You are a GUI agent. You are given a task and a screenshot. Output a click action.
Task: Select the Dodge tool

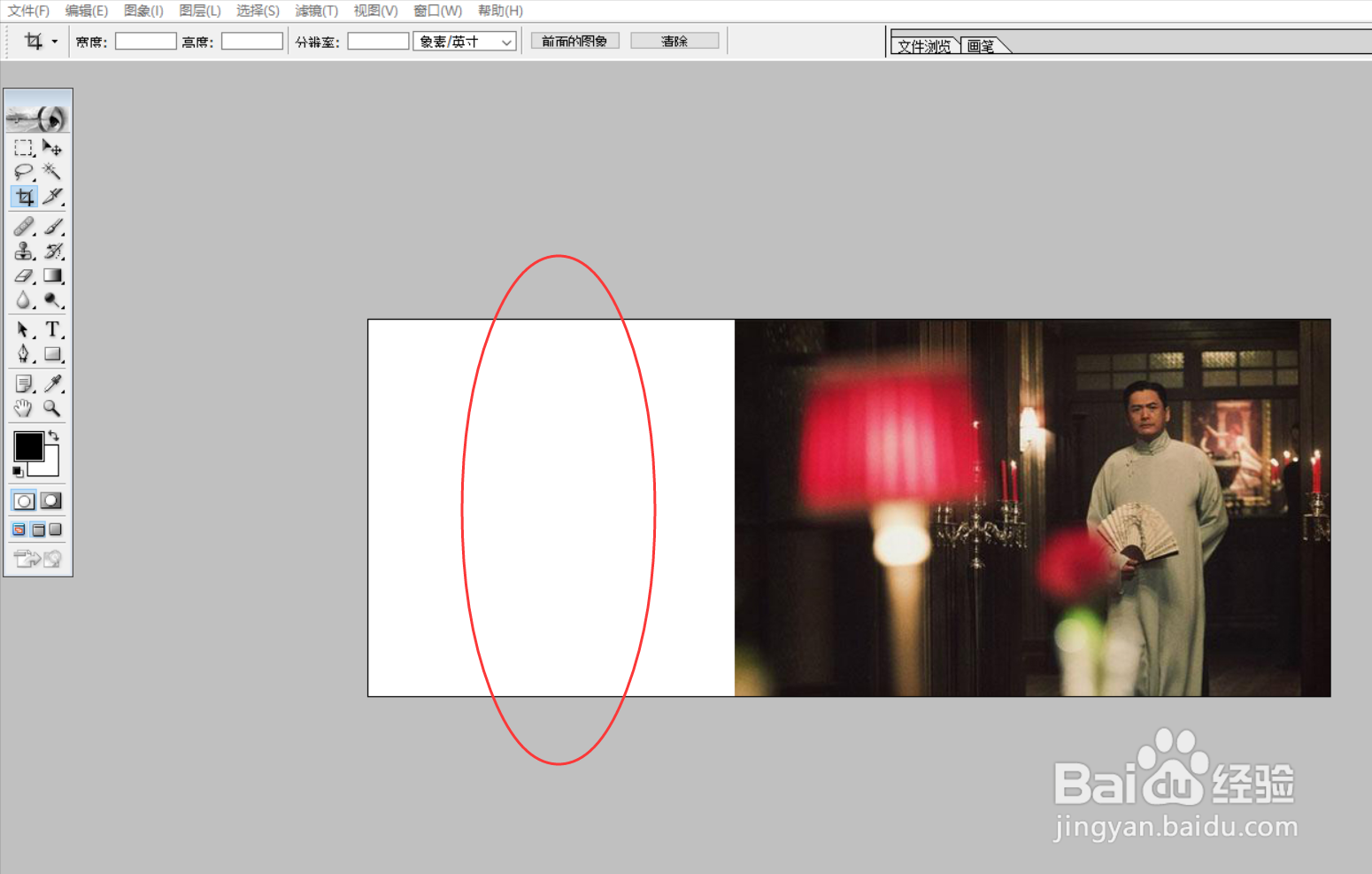point(52,300)
